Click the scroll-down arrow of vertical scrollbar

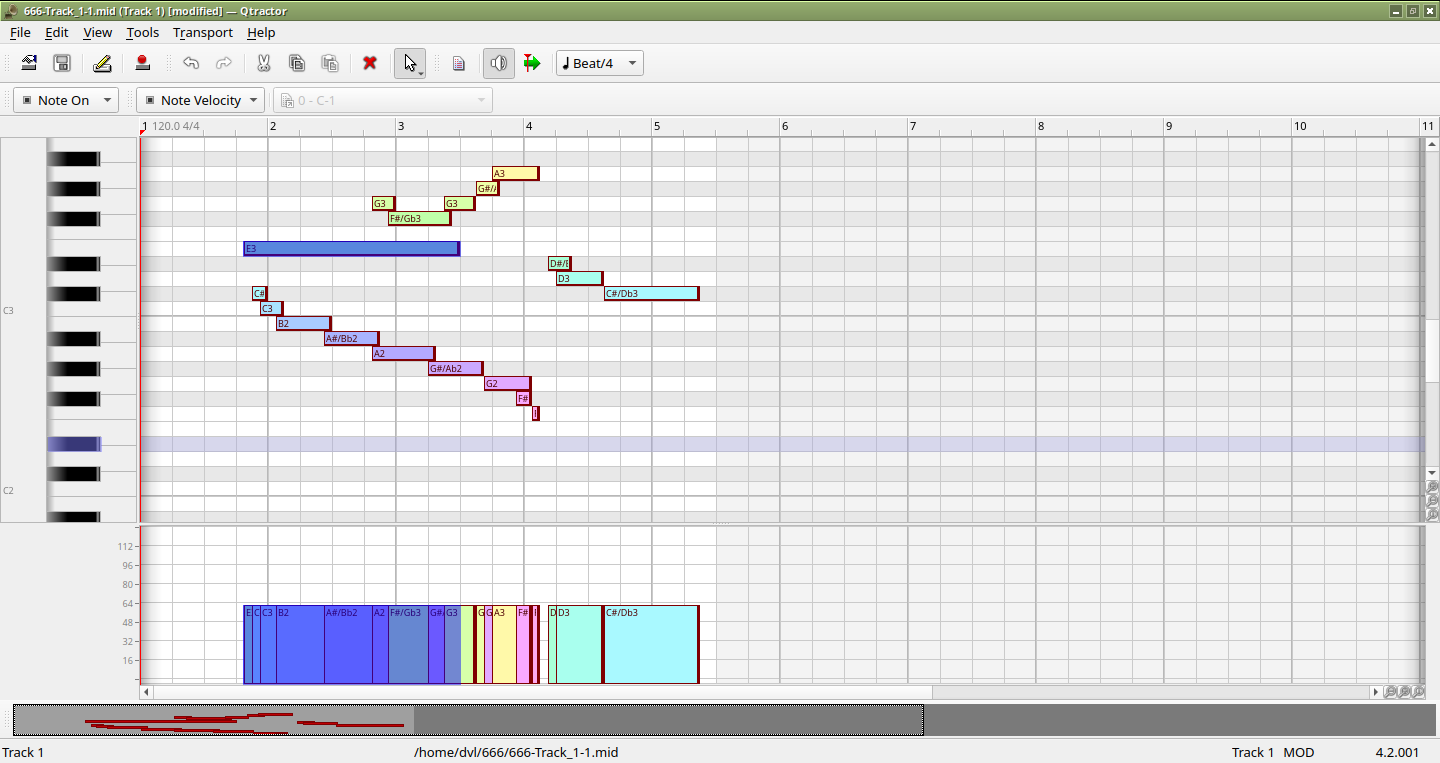point(1432,472)
